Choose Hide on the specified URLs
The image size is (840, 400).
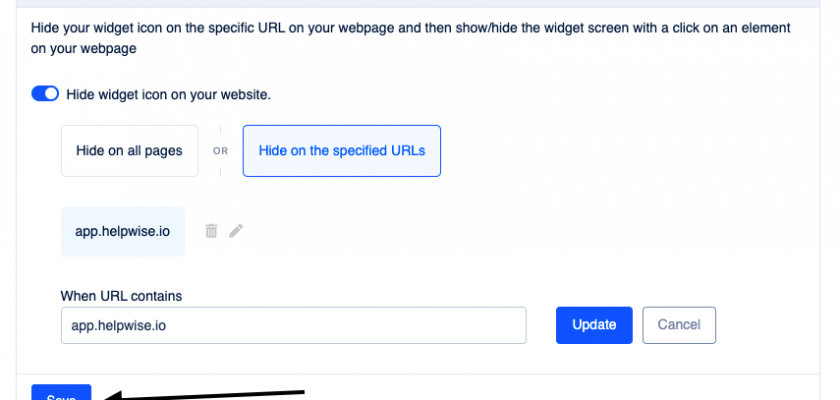[x=341, y=151]
